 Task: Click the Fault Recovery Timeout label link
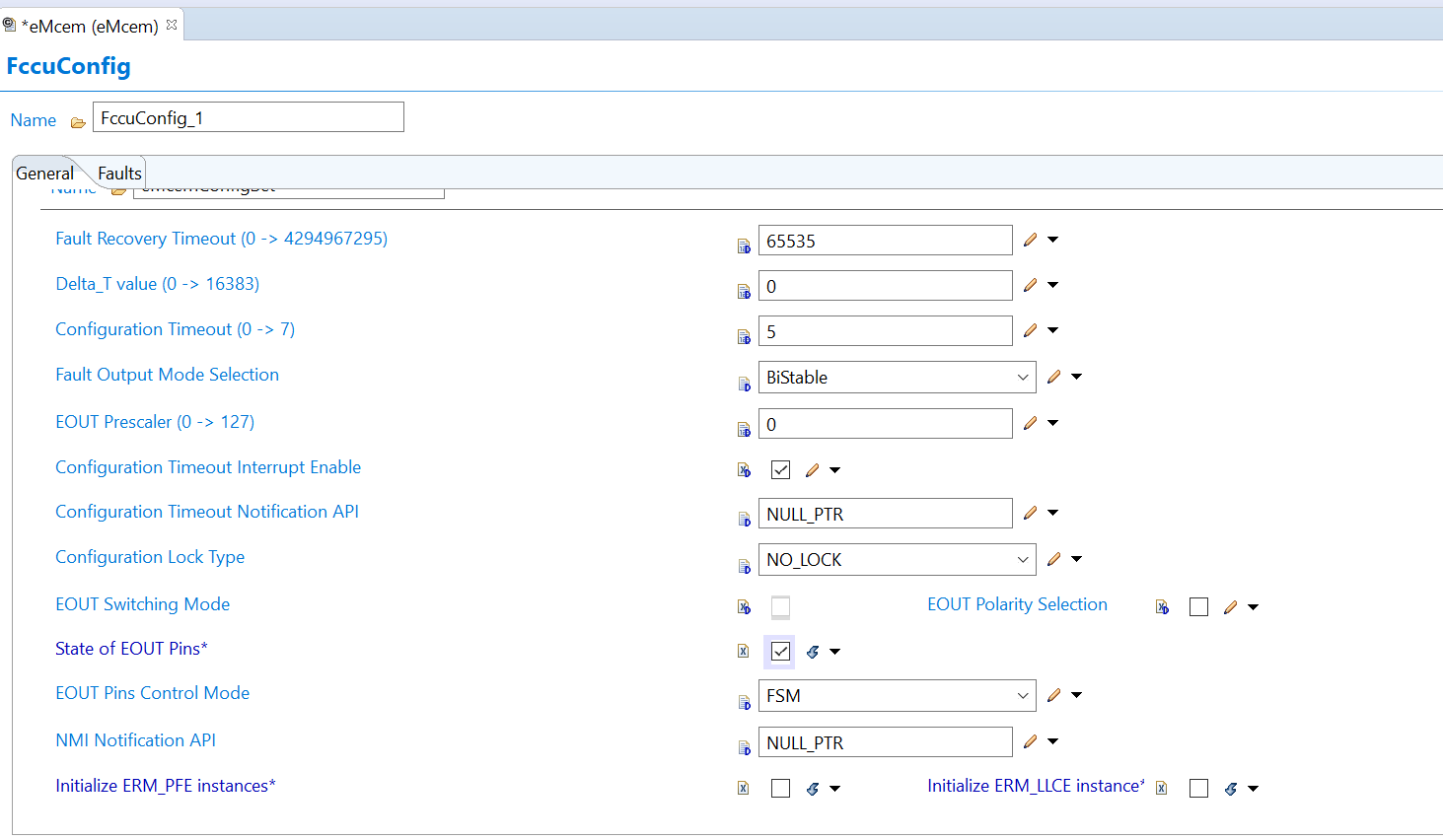click(x=222, y=239)
